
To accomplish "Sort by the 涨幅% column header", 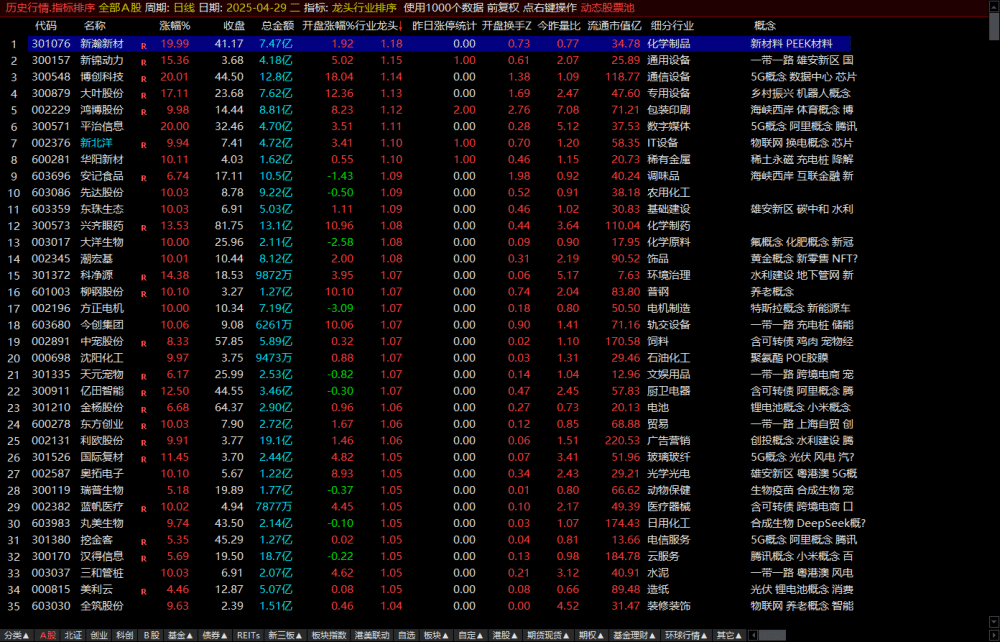I will (174, 26).
